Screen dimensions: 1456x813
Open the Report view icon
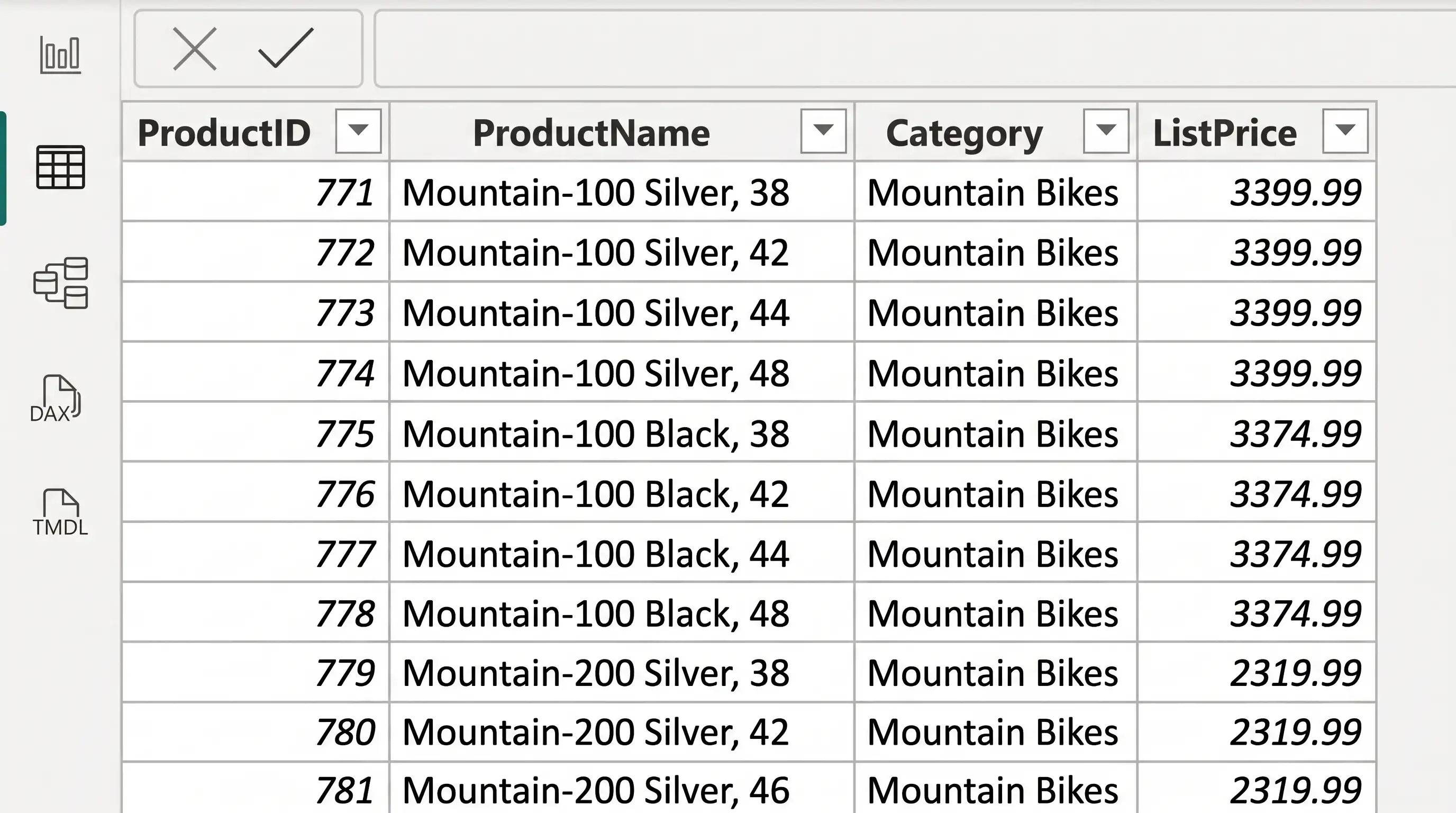60,55
